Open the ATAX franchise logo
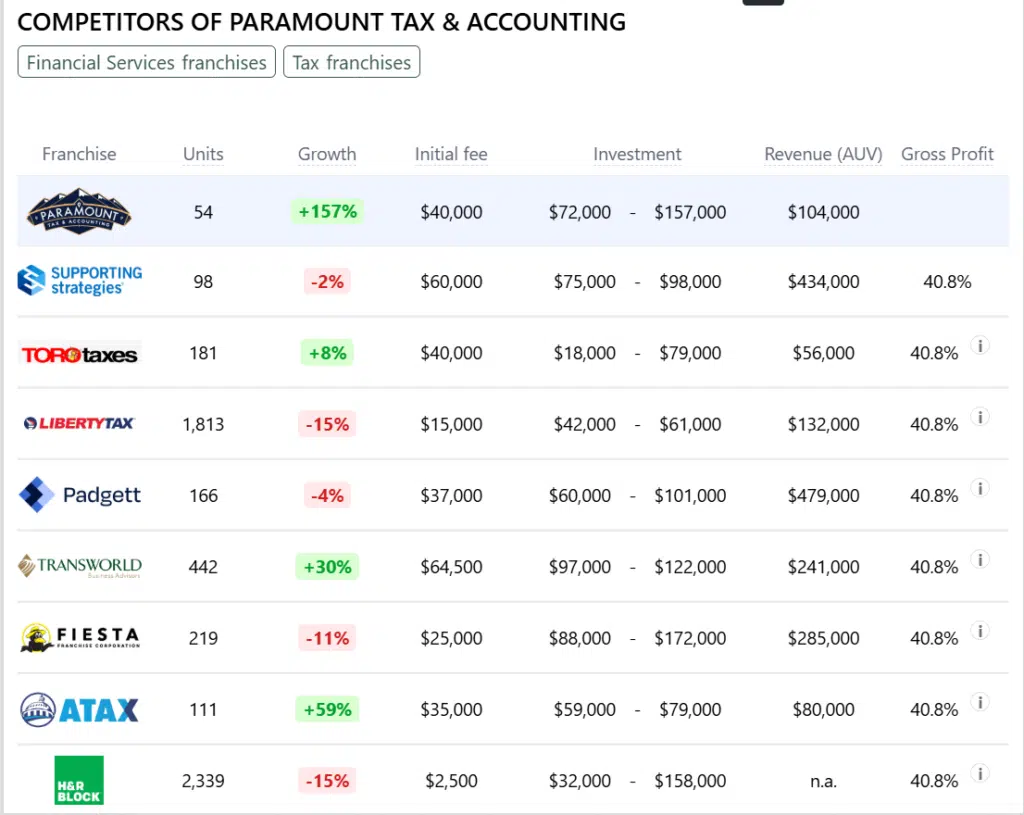1024x815 pixels. click(80, 710)
